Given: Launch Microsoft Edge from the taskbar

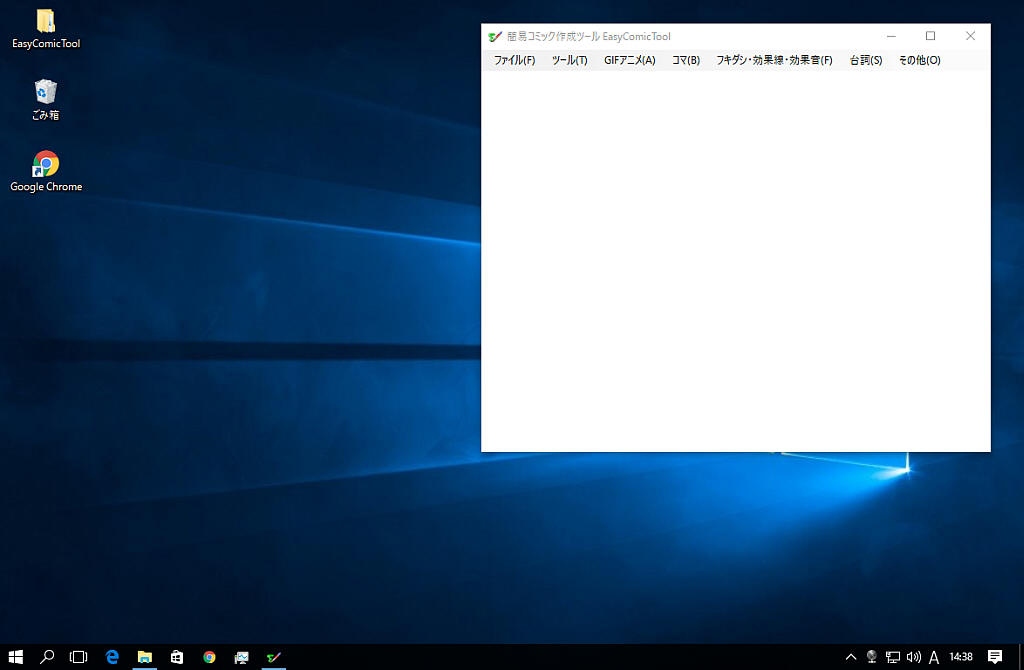Looking at the screenshot, I should point(112,657).
